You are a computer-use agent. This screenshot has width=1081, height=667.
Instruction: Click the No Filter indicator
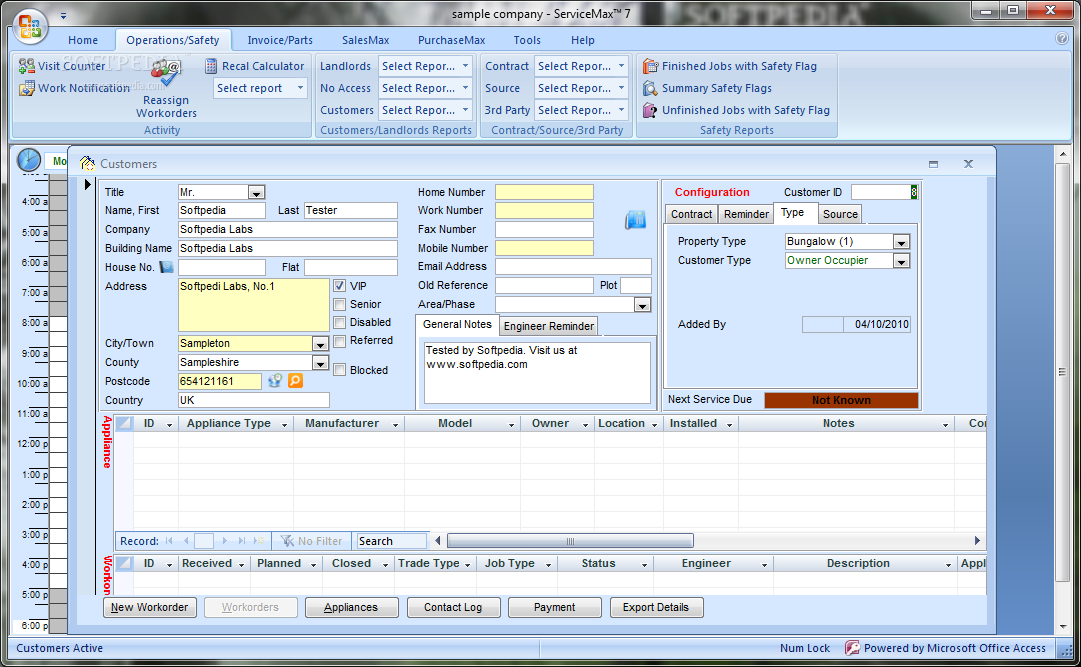(312, 541)
